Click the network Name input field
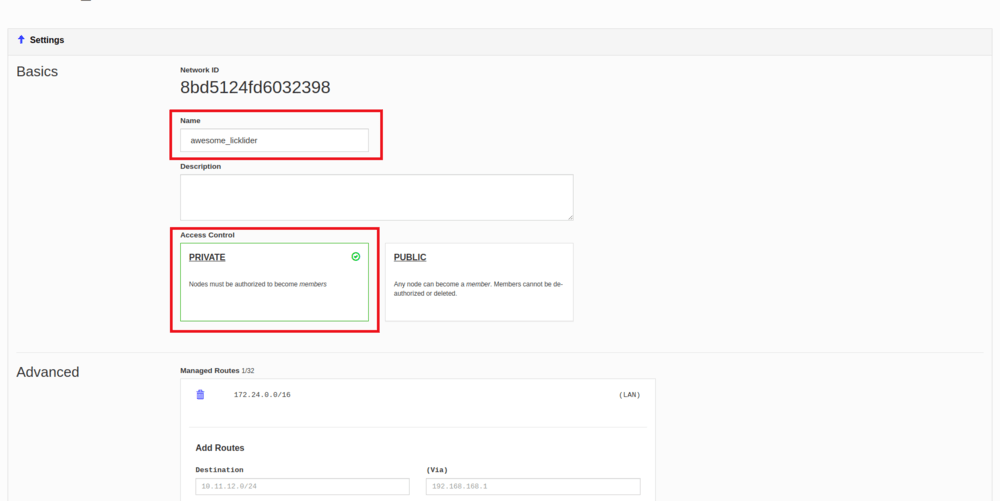 [x=274, y=140]
